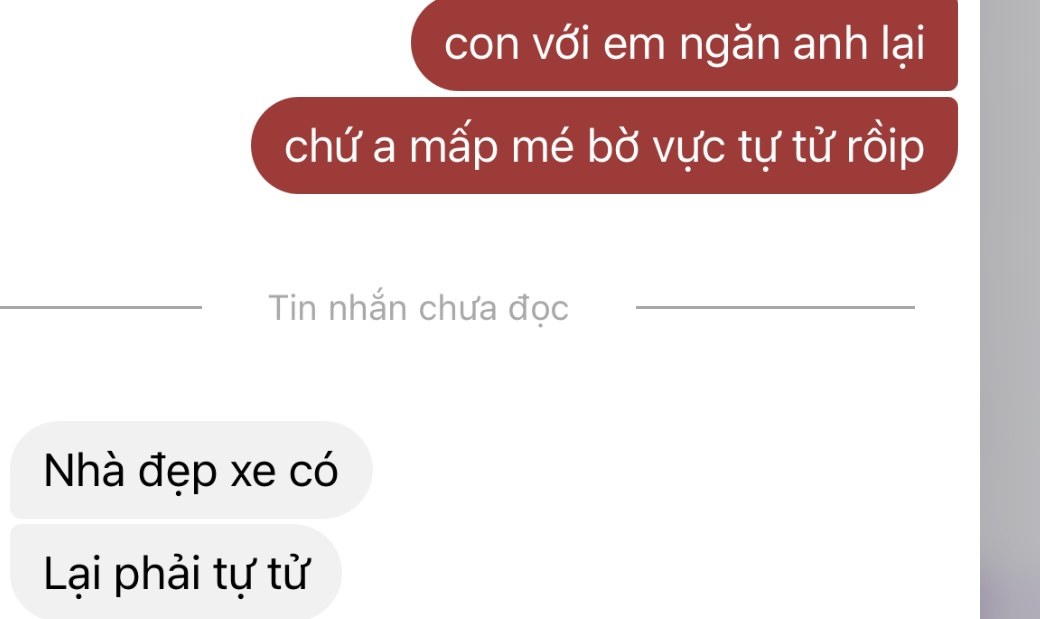The height and width of the screenshot is (619, 1040).
Task: Click the 'chứ a mấp mé bờ vực' sent message
Action: pyautogui.click(x=604, y=146)
